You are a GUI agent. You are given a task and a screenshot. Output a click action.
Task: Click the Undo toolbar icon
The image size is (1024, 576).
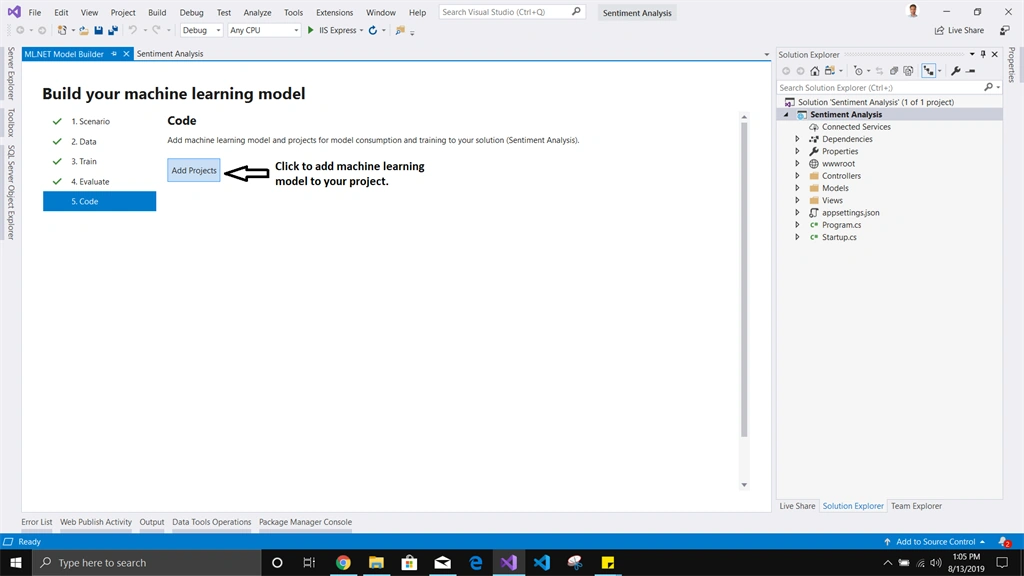pyautogui.click(x=133, y=30)
